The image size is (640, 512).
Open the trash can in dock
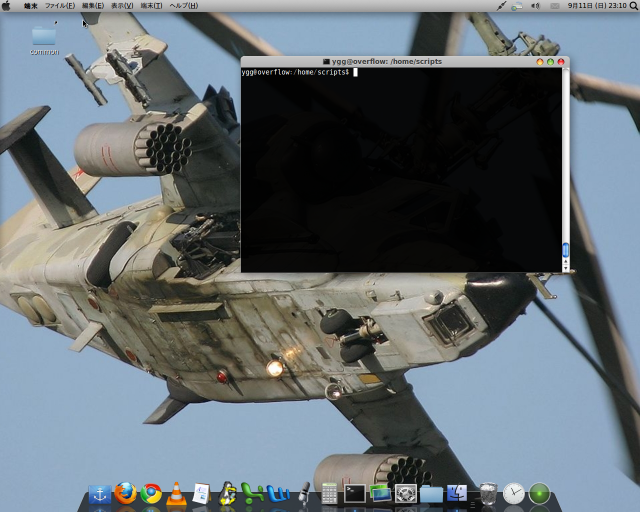click(x=487, y=493)
